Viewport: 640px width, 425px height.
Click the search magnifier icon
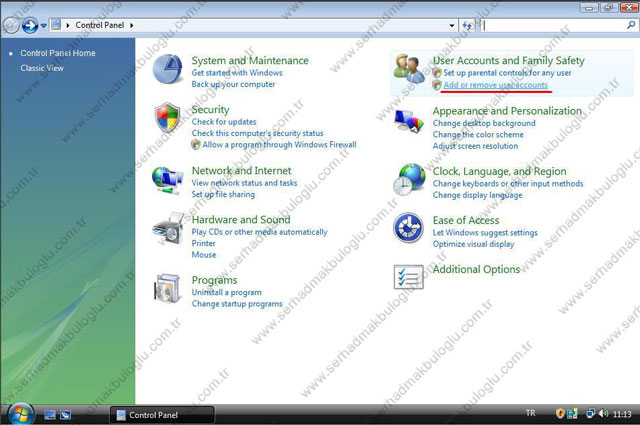coord(631,25)
